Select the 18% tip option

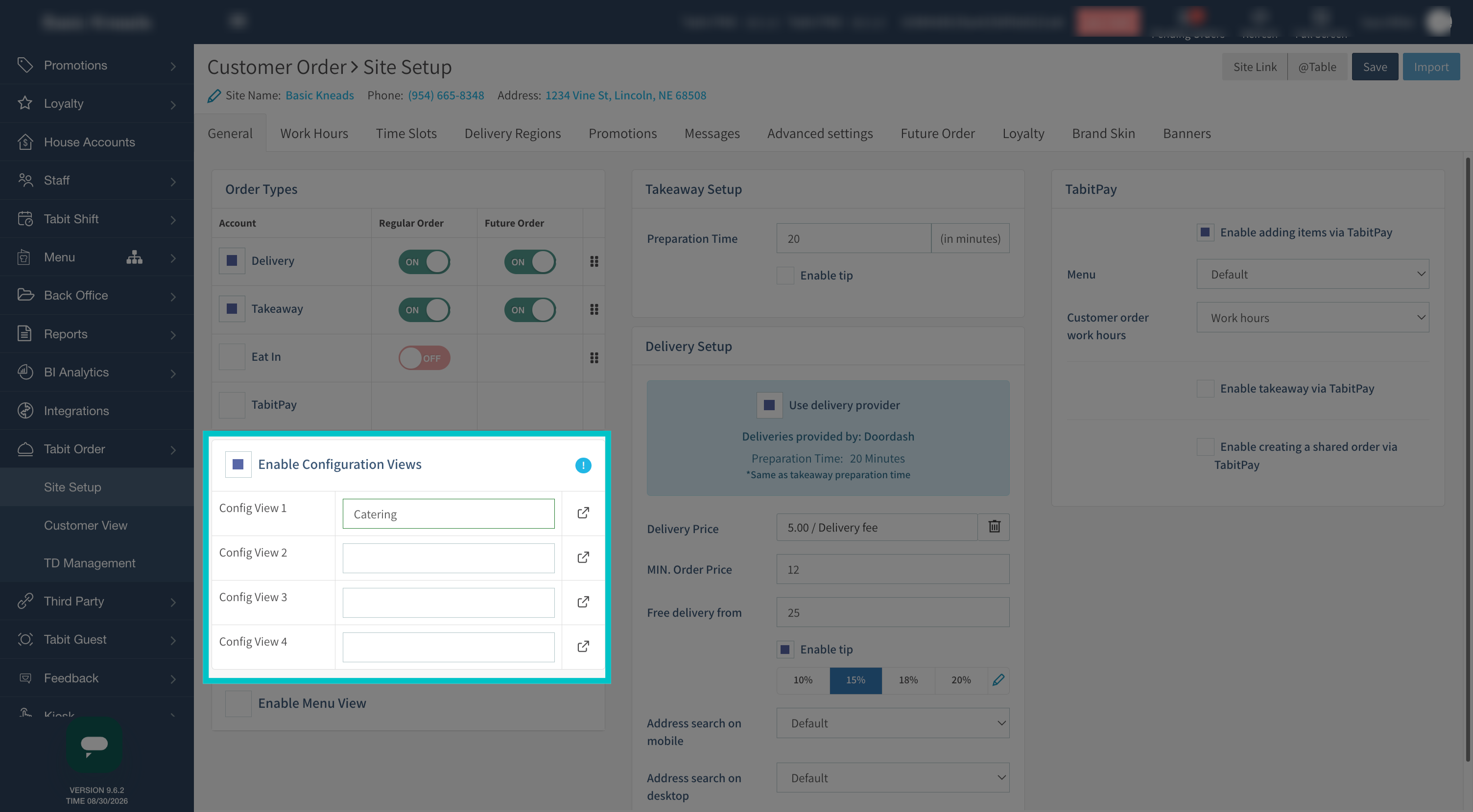[x=908, y=680]
